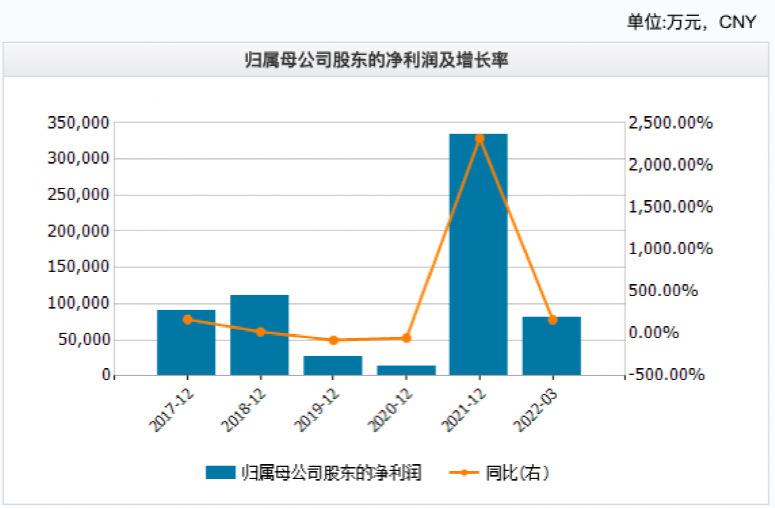Click the 2022-03 net profit bar
775x508 pixels.
pyautogui.click(x=551, y=346)
